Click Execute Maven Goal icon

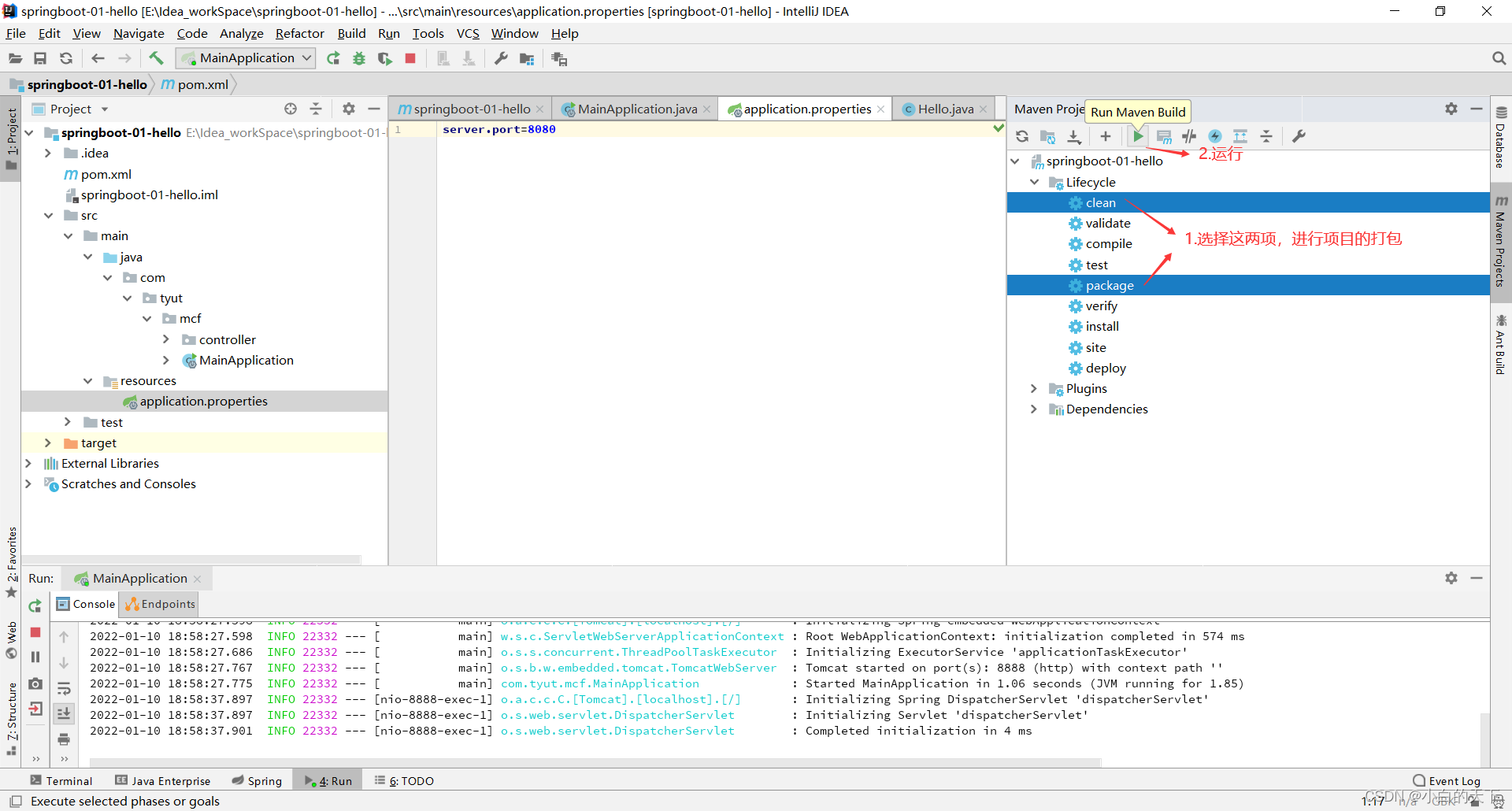coord(1164,136)
